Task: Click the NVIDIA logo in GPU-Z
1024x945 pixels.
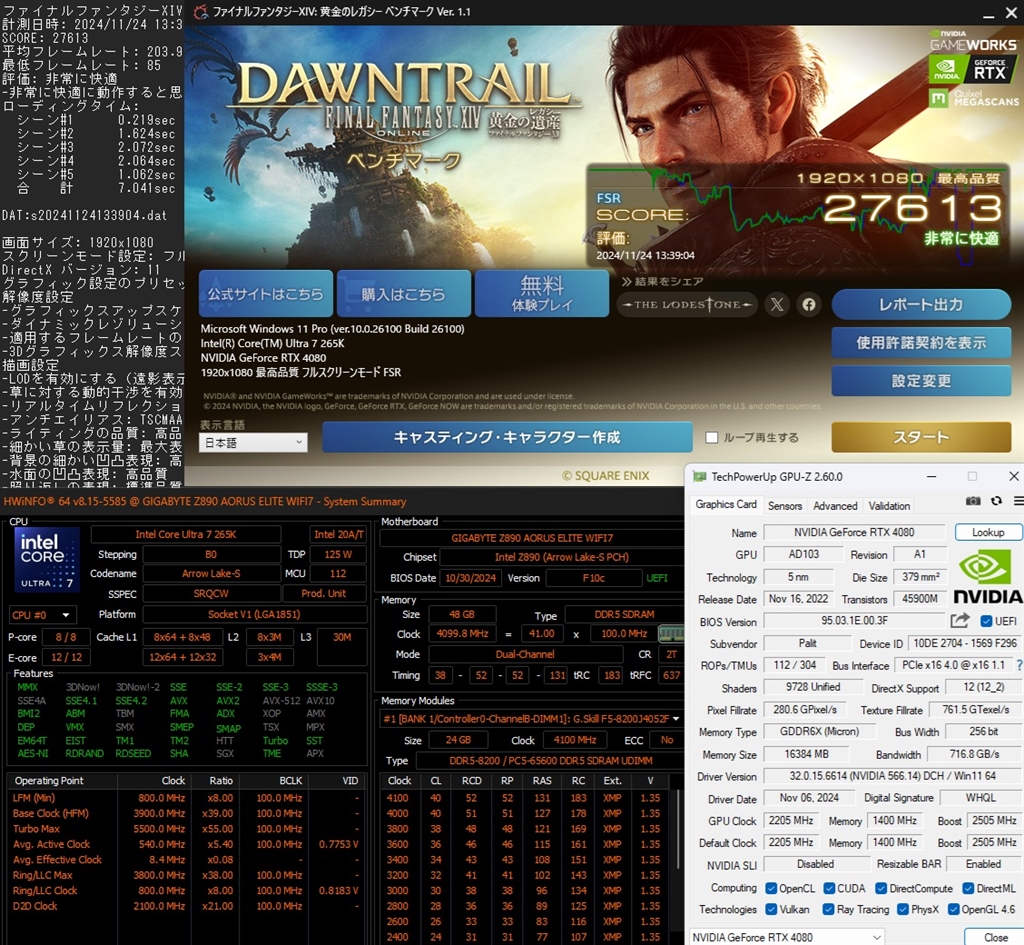Action: pos(987,577)
